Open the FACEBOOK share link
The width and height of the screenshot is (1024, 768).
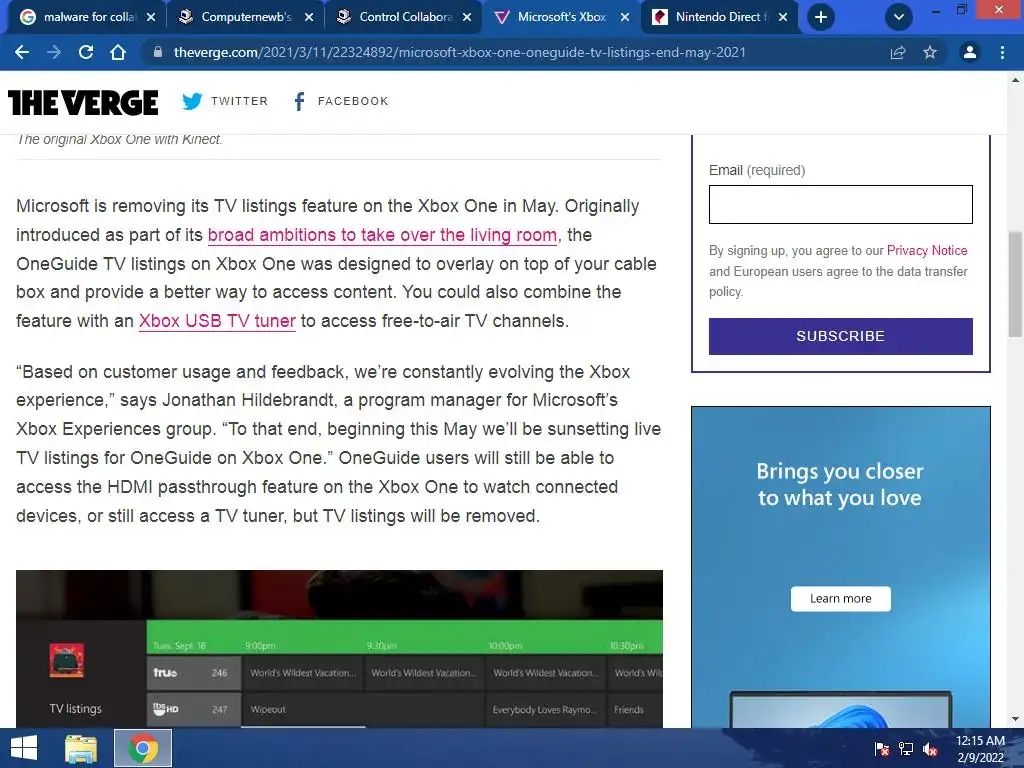coord(353,101)
